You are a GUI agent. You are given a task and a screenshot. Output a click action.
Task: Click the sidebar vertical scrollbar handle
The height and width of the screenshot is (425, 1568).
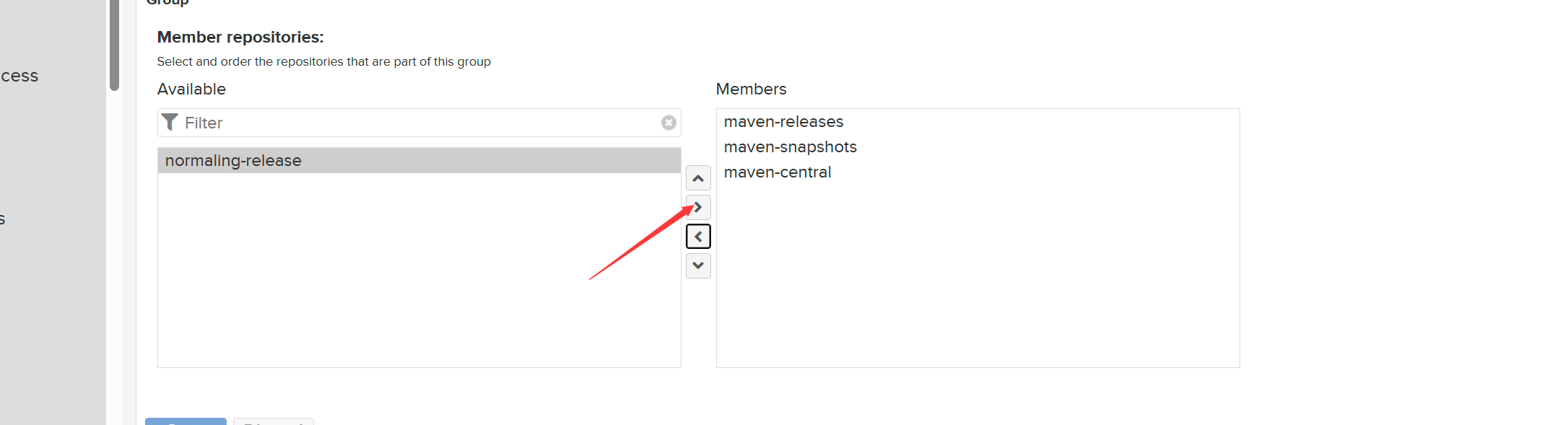[x=114, y=45]
